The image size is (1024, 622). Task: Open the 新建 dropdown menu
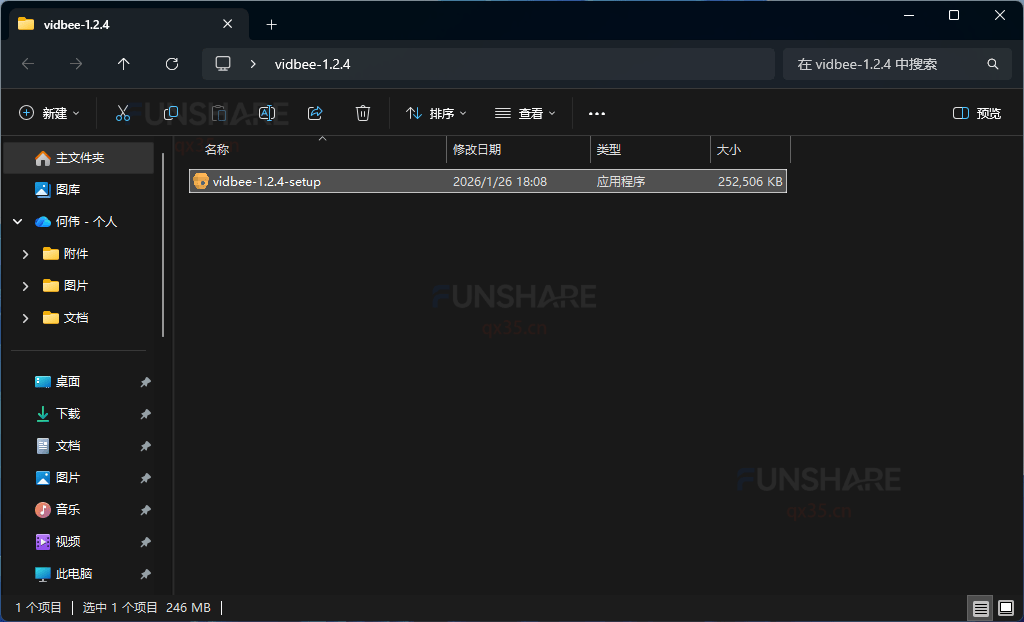(49, 114)
